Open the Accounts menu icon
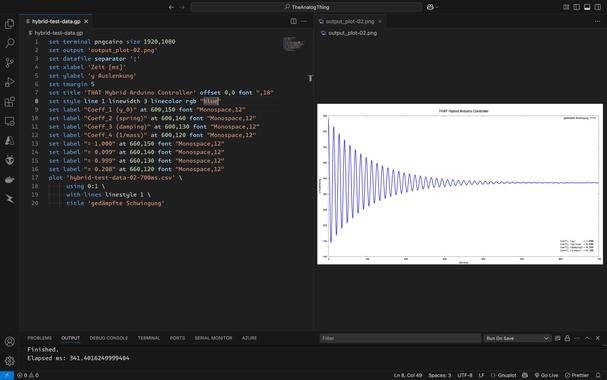 [9, 342]
